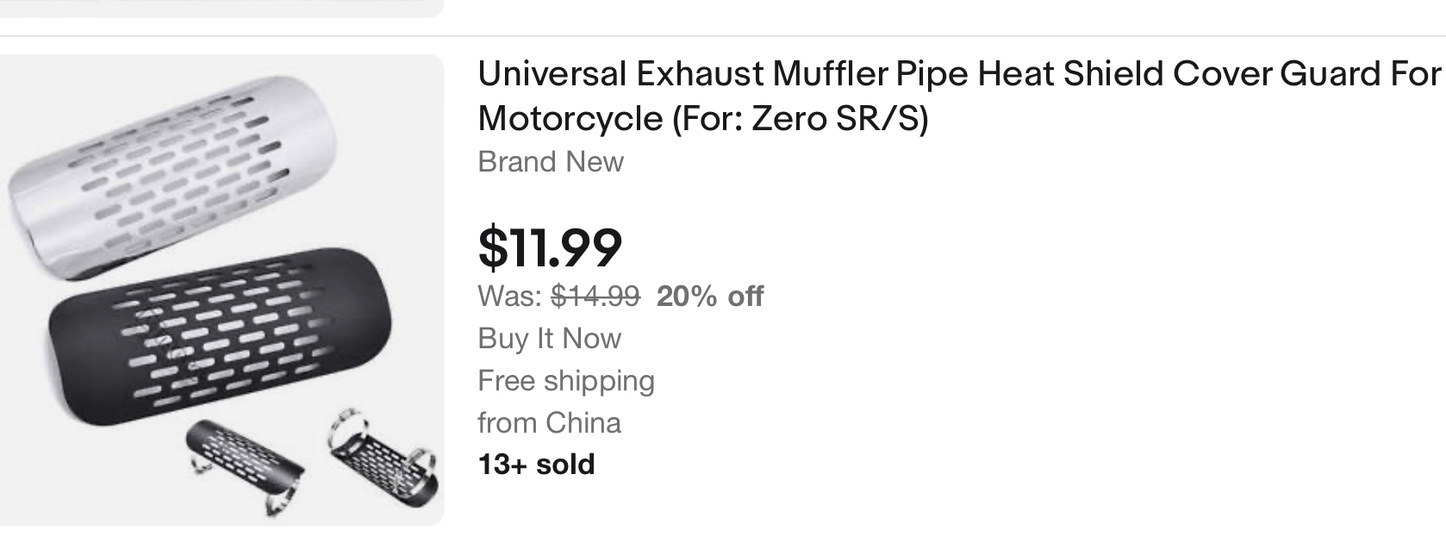This screenshot has height=543, width=1446.
Task: Click the from China location text
Action: (549, 422)
